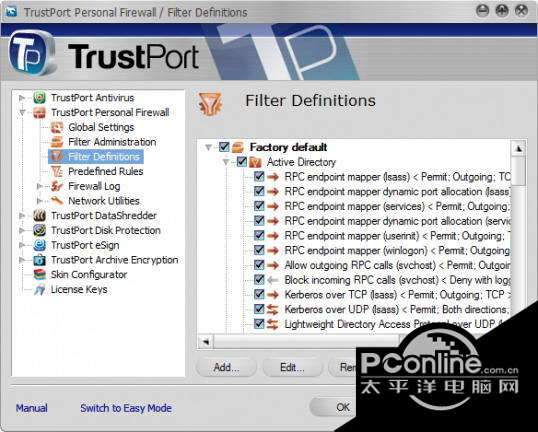
Task: Expand the TrustPort Antivirus node
Action: tap(22, 98)
